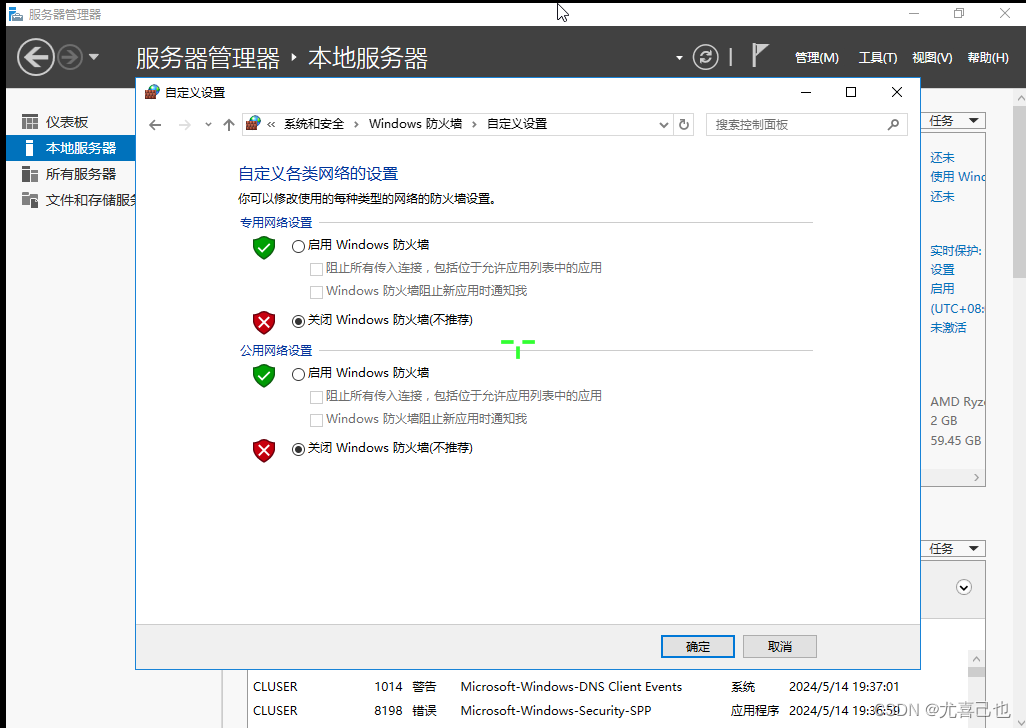Go back with Server Manager's round back arrow
This screenshot has width=1026, height=728.
[x=35, y=57]
